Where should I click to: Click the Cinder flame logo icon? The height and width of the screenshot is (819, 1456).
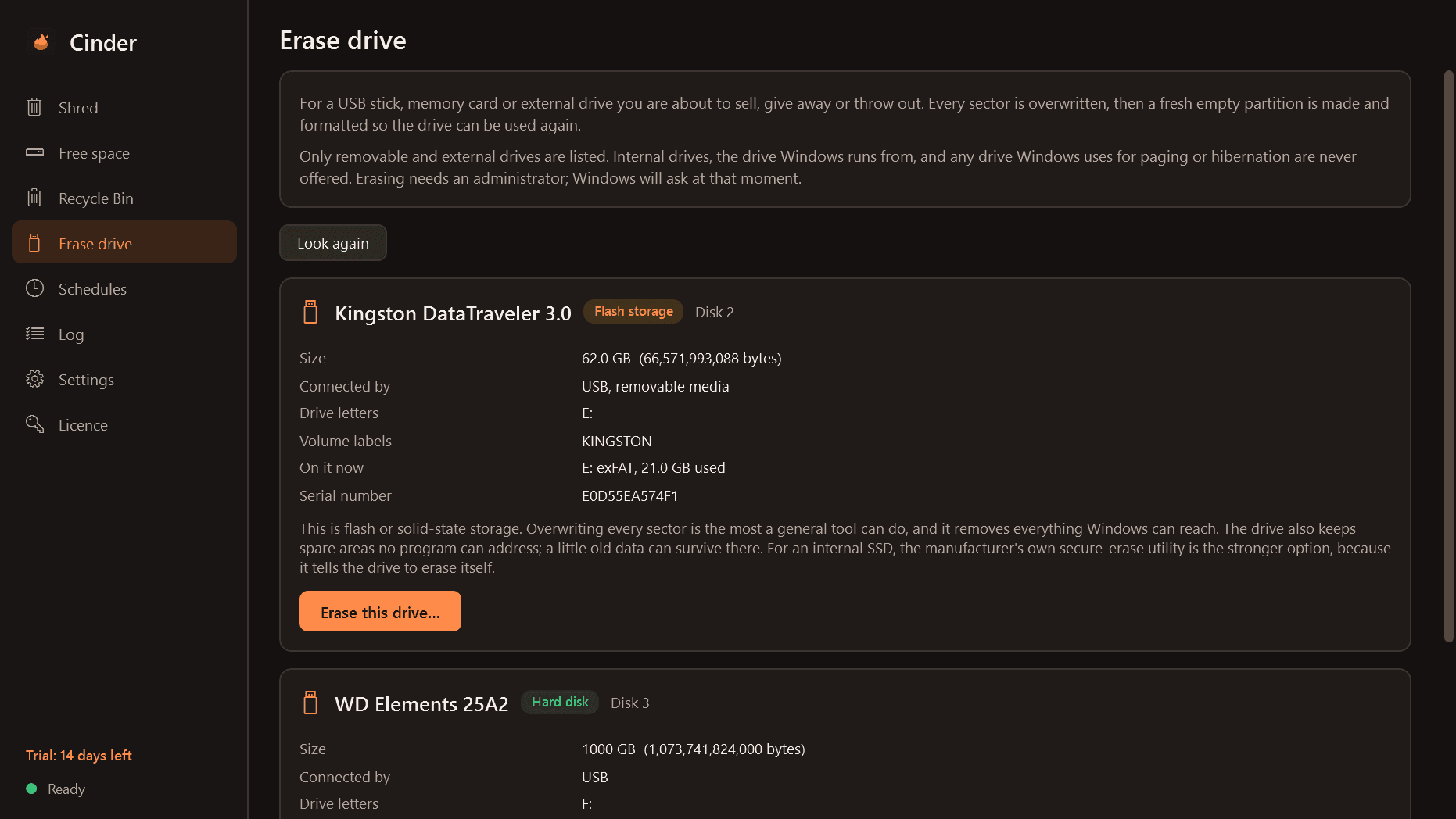click(x=41, y=42)
